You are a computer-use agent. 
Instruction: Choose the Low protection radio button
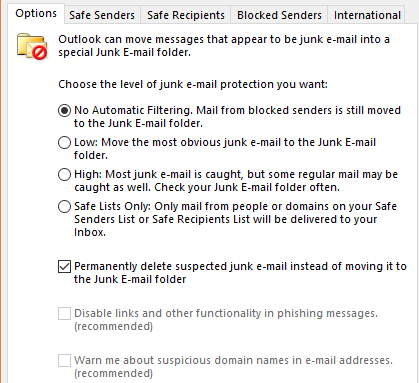point(64,142)
